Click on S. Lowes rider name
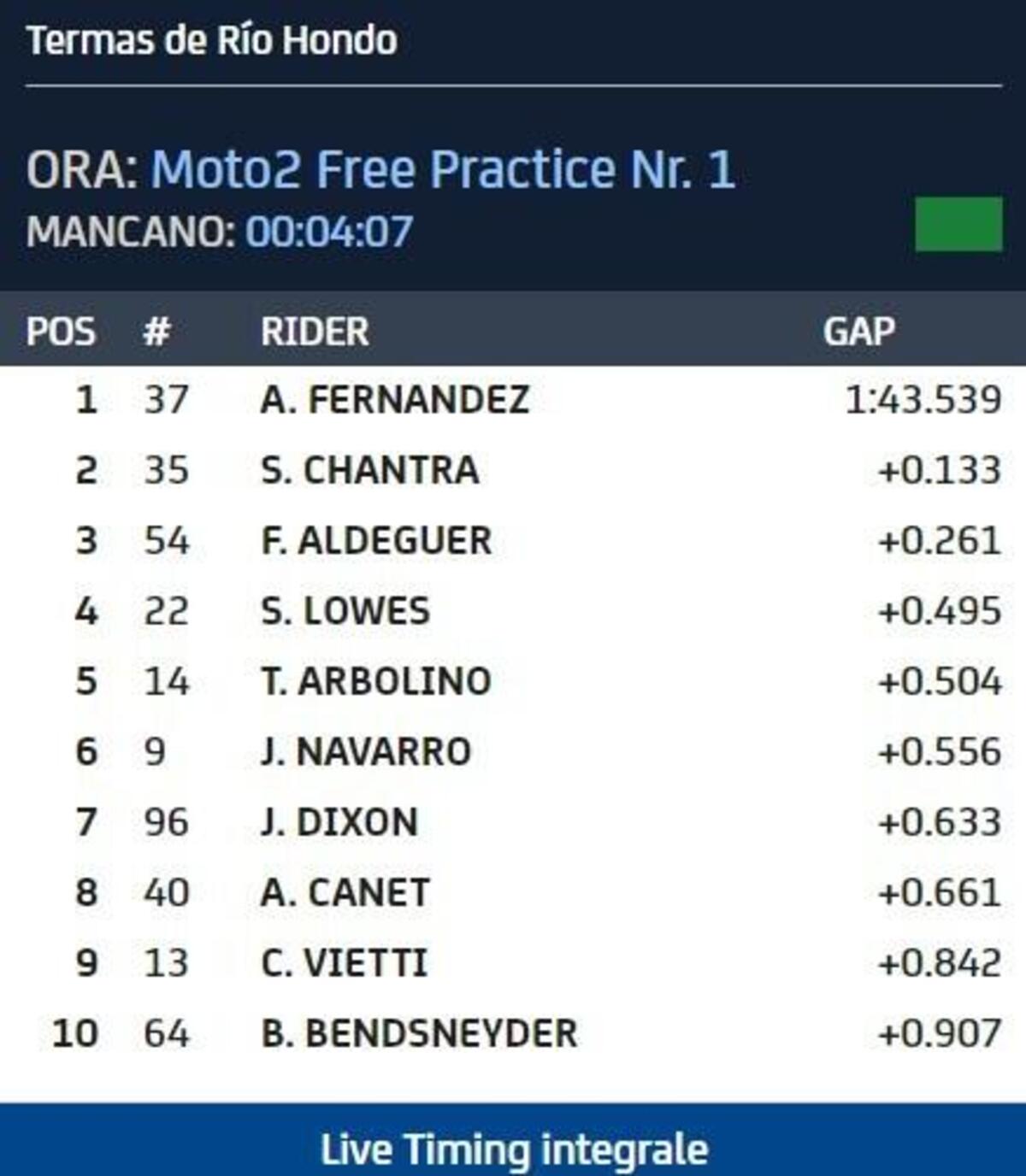The image size is (1026, 1176). [x=345, y=611]
